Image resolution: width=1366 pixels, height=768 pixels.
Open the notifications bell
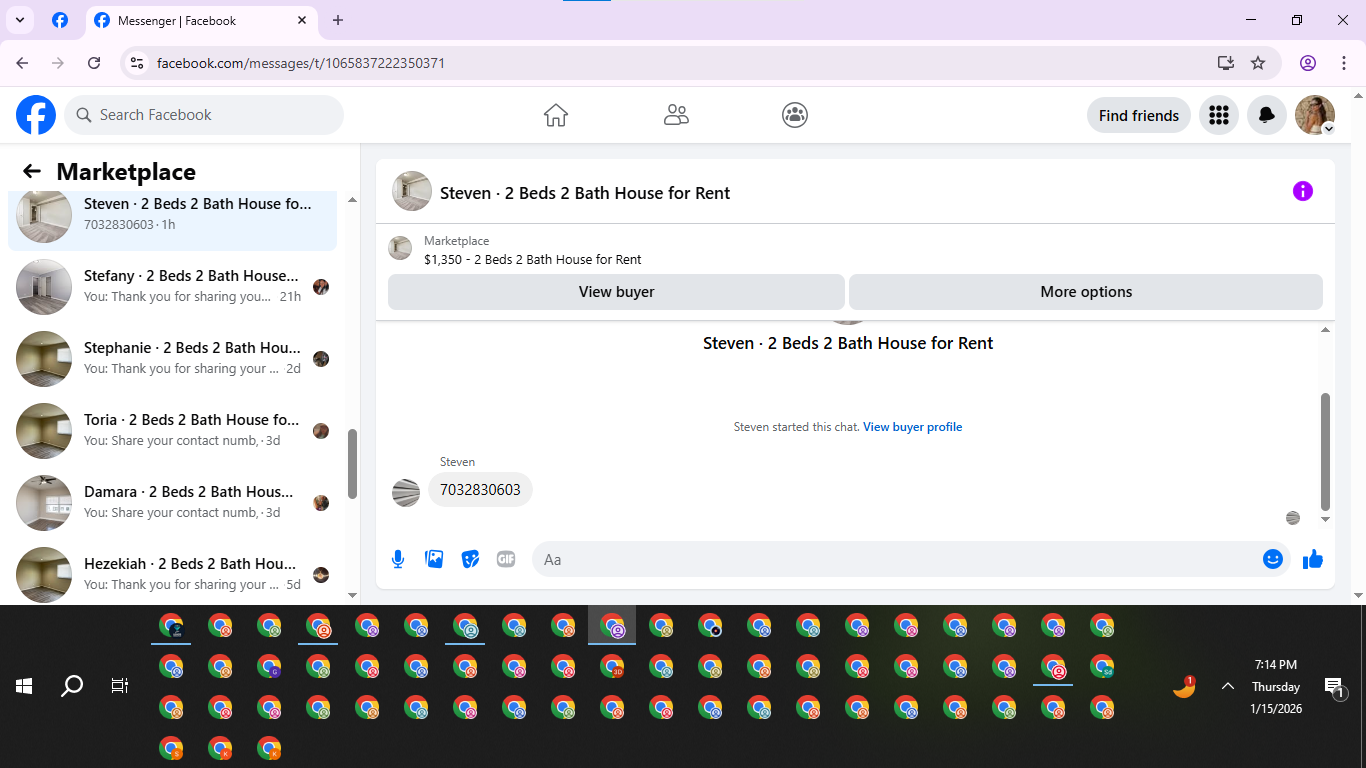[x=1267, y=115]
